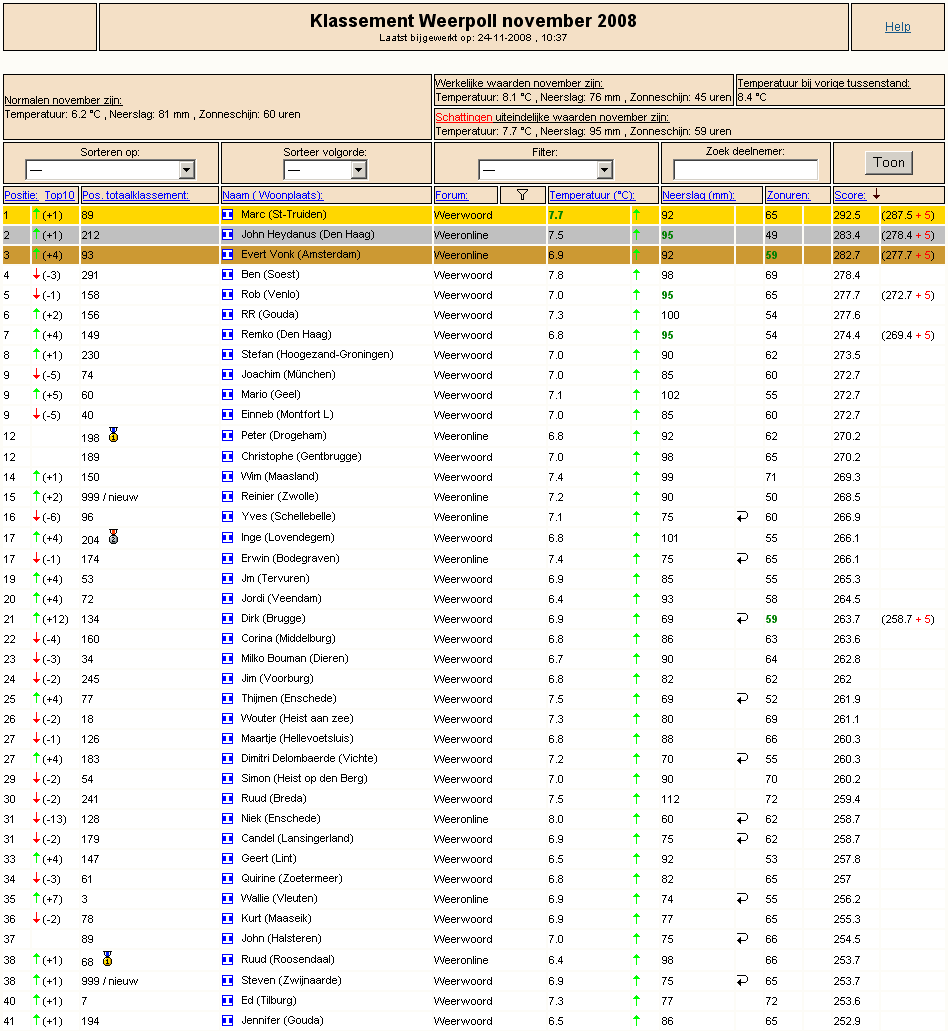The height and width of the screenshot is (1031, 948).
Task: Click the return arrow icon in Yves (Schellebelle) row
Action: 742,517
